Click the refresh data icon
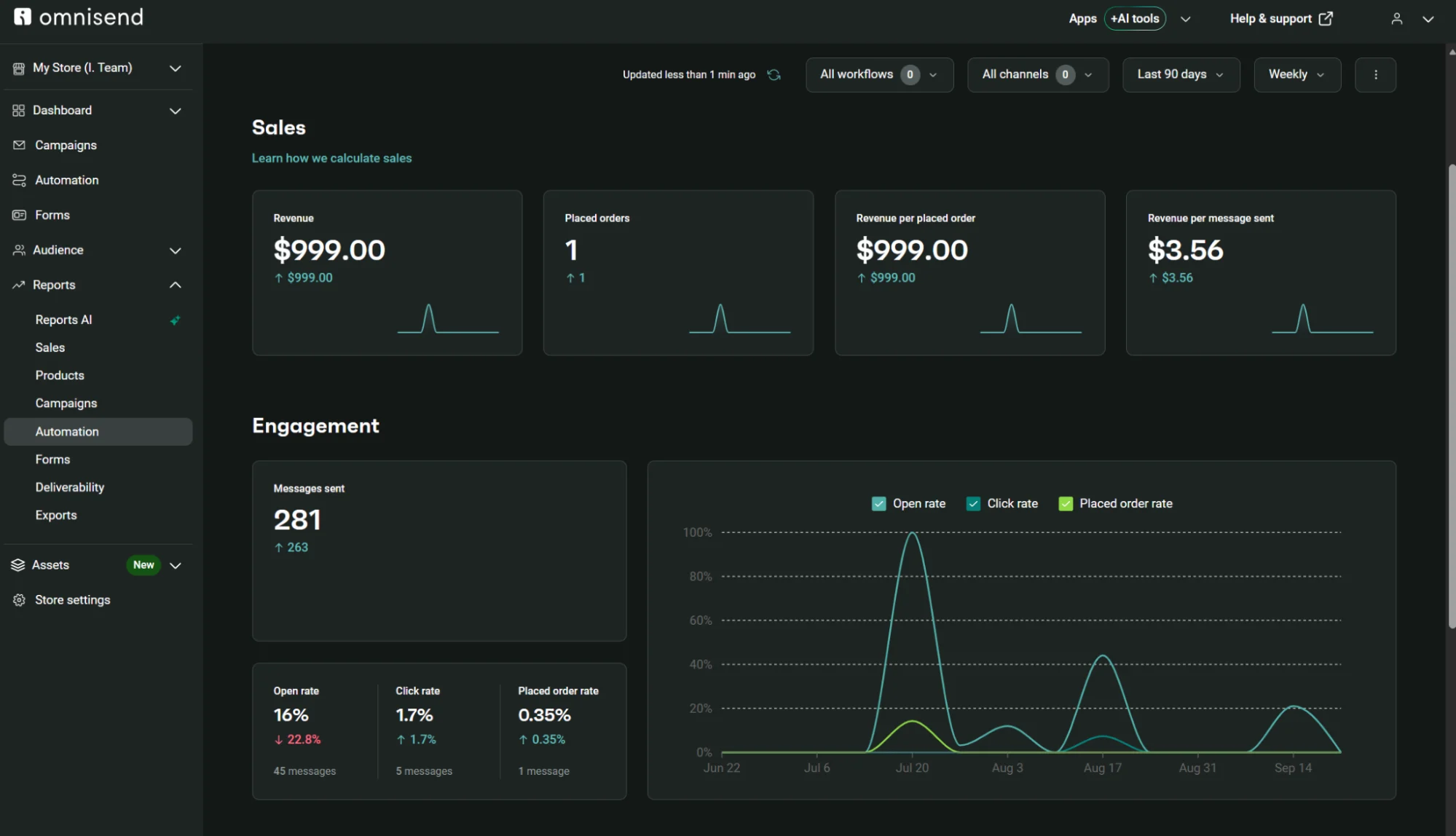The width and height of the screenshot is (1456, 836). point(774,75)
